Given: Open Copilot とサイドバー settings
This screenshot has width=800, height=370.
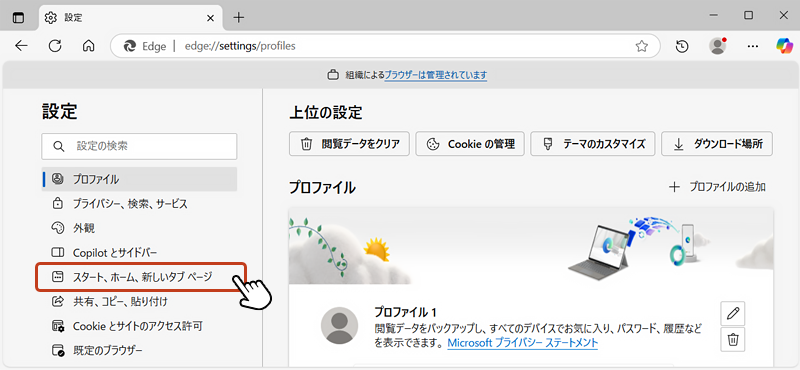Looking at the screenshot, I should [x=139, y=253].
